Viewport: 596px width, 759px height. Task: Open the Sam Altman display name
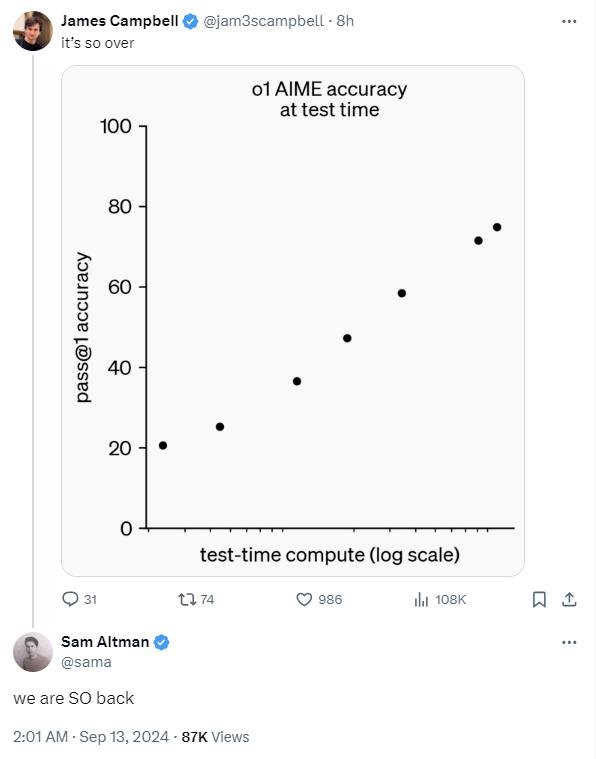click(x=105, y=642)
